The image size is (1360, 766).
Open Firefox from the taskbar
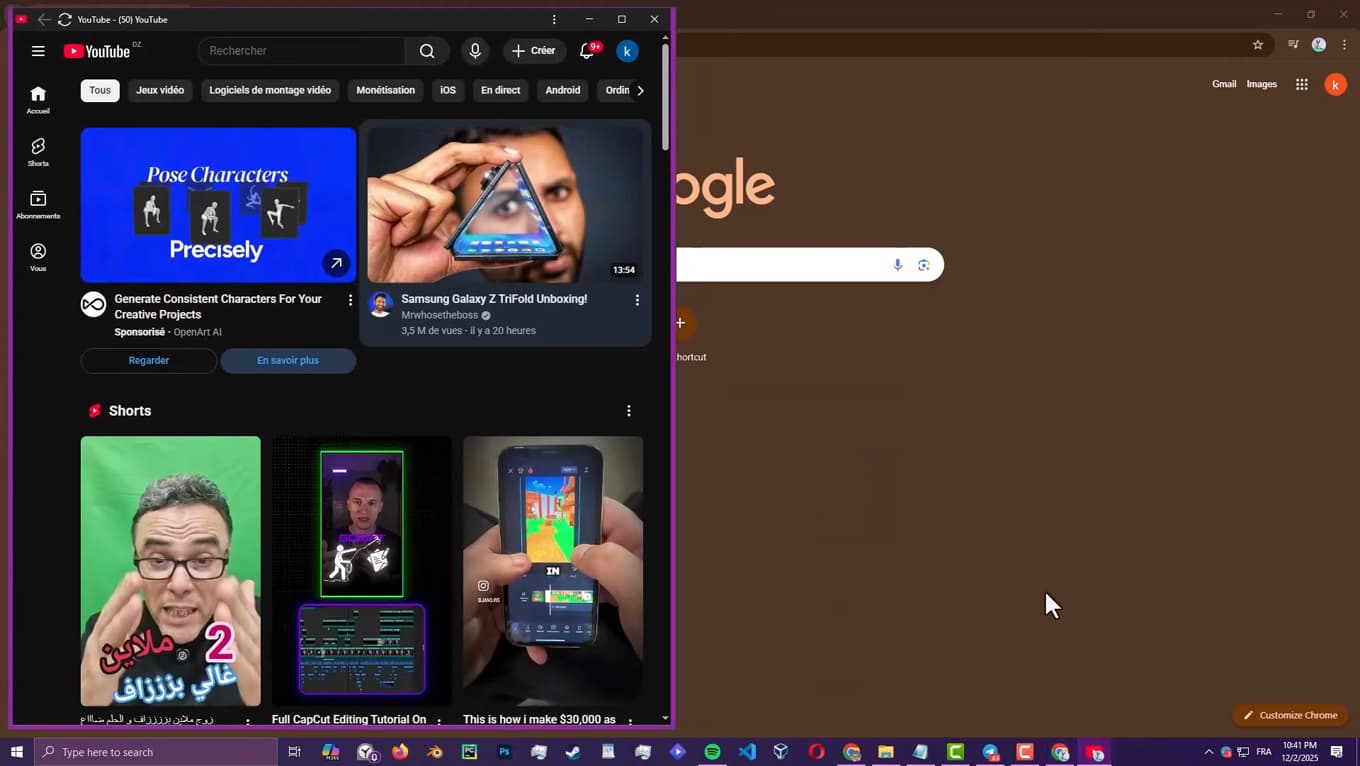[x=400, y=752]
